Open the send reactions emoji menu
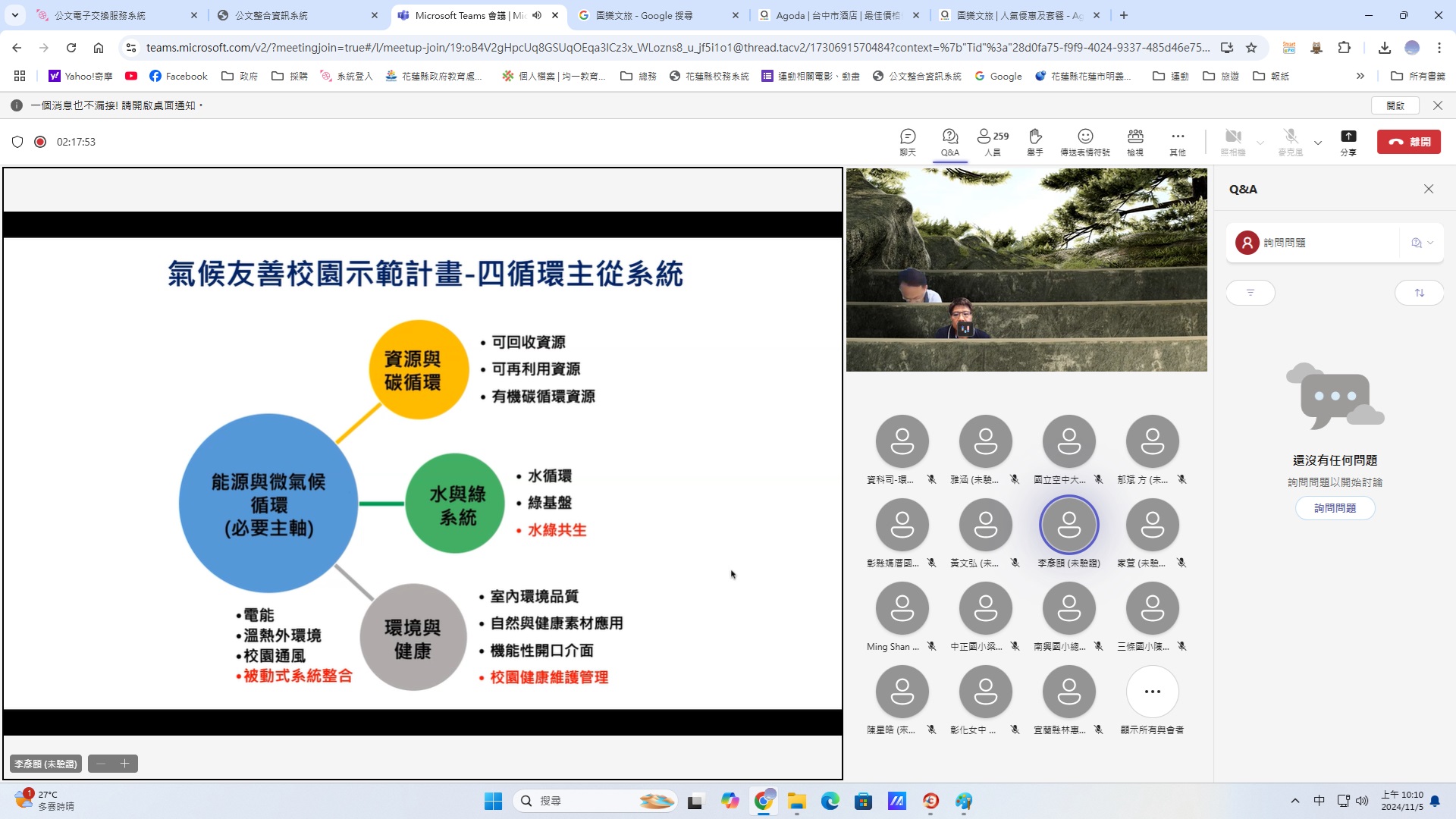The height and width of the screenshot is (819, 1456). pyautogui.click(x=1084, y=142)
